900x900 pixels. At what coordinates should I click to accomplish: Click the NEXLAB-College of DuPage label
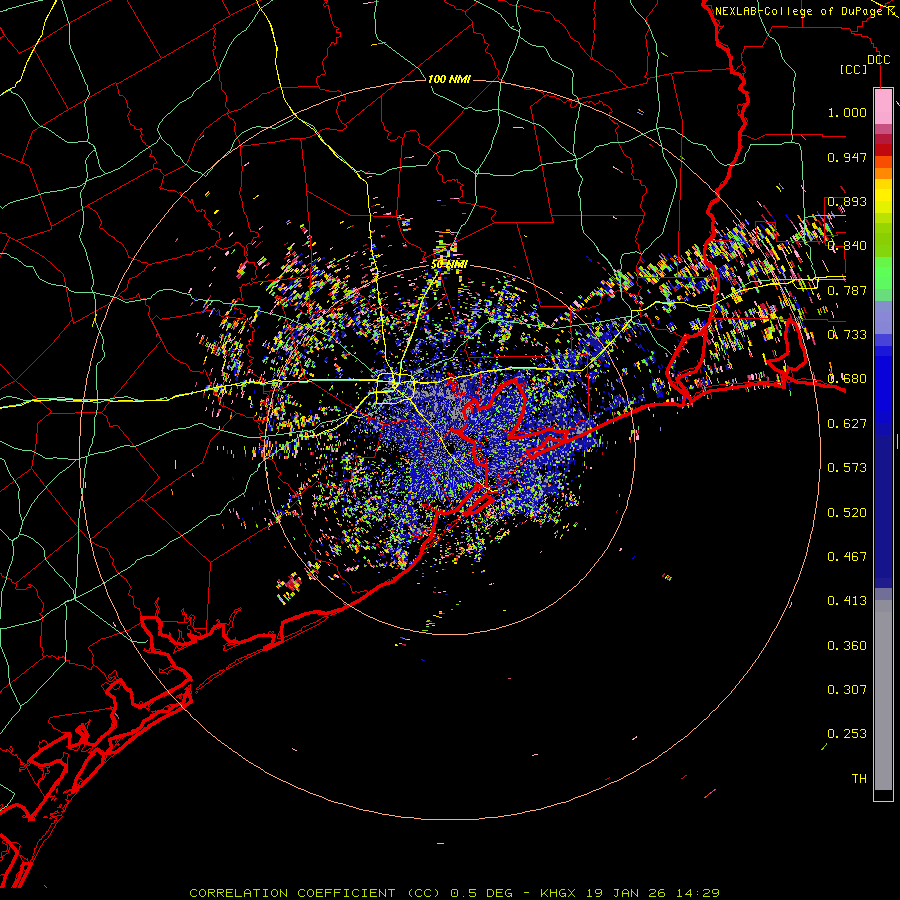click(799, 11)
